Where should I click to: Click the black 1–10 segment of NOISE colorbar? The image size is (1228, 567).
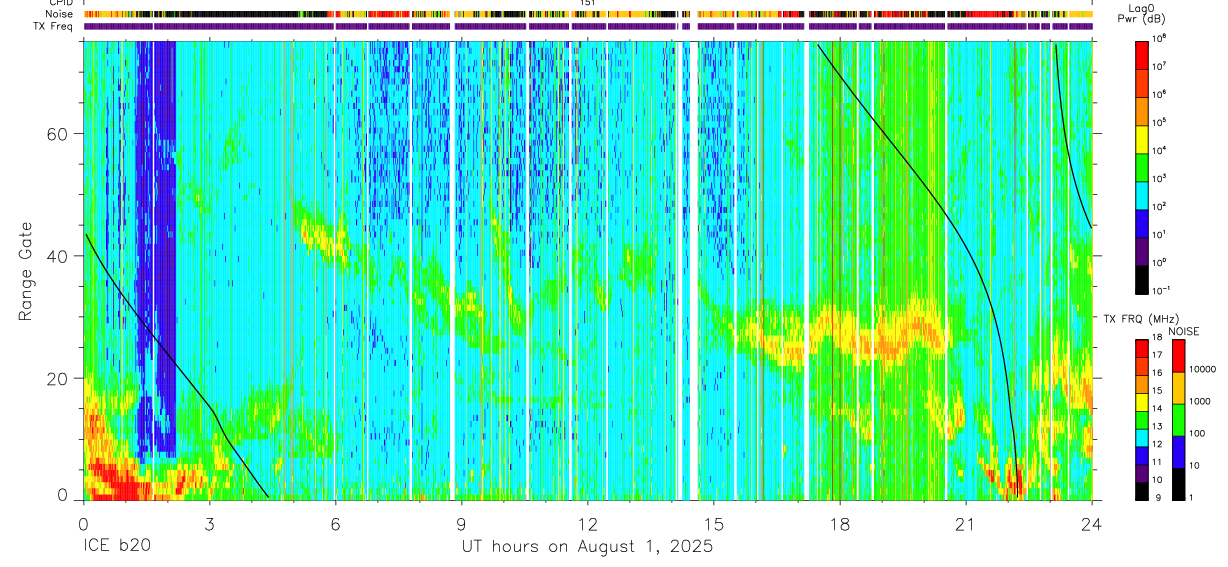1178,483
